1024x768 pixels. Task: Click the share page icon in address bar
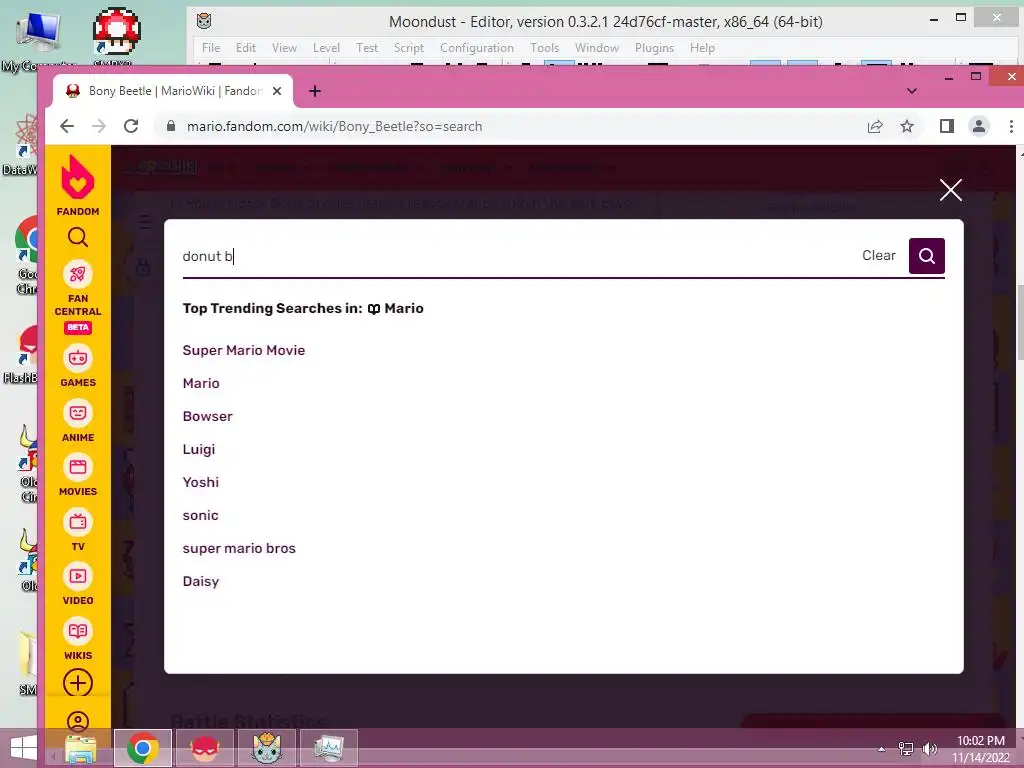pyautogui.click(x=875, y=127)
